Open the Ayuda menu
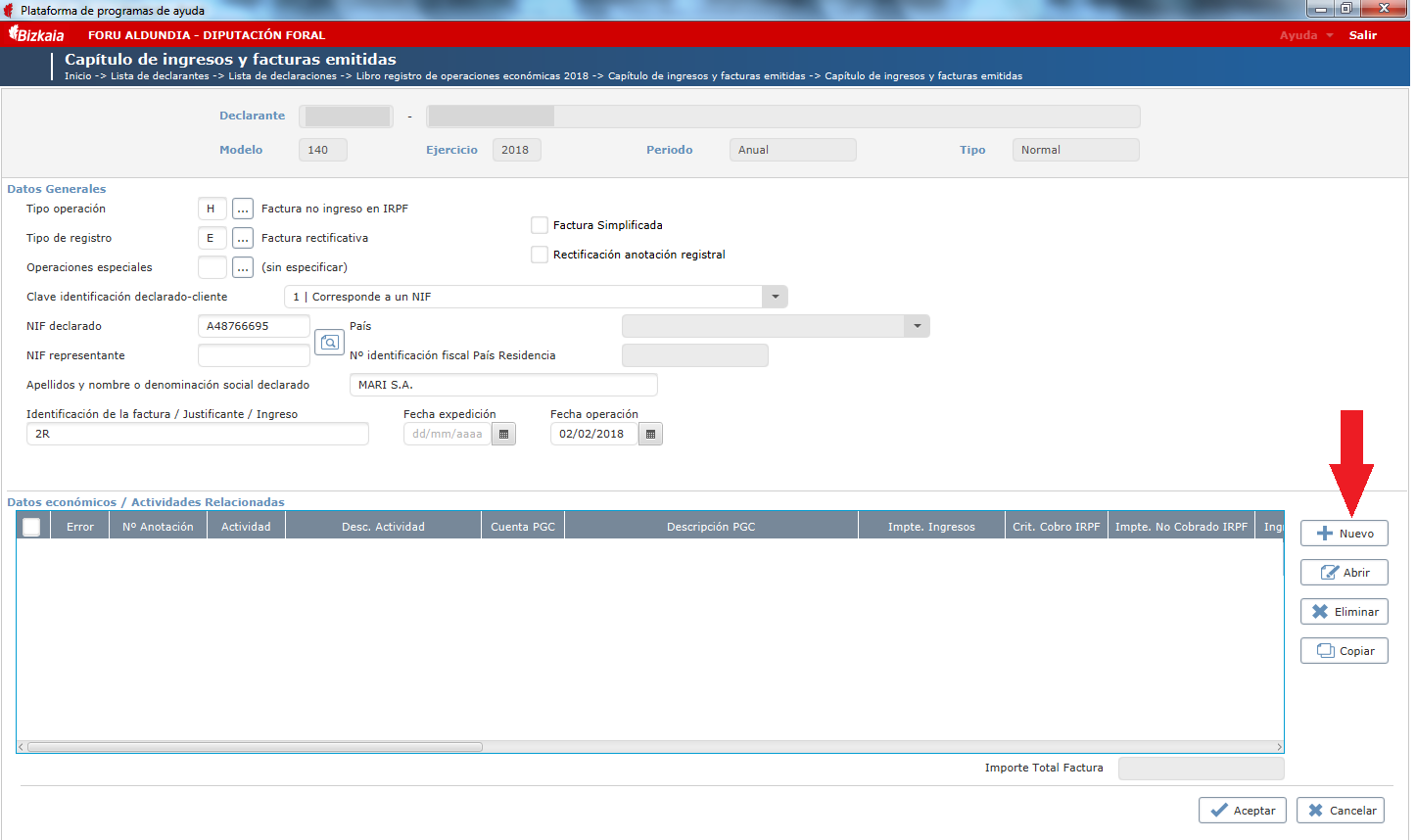 click(x=1306, y=35)
